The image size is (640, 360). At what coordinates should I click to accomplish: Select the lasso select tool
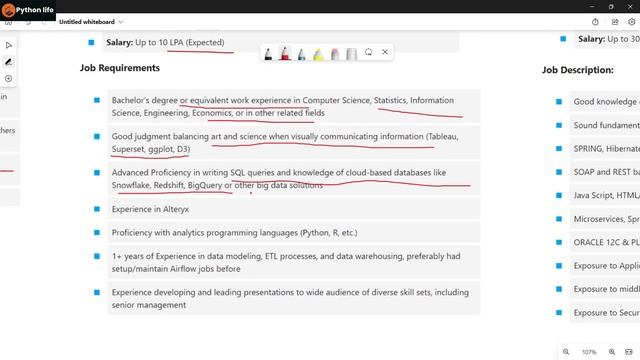click(x=369, y=52)
